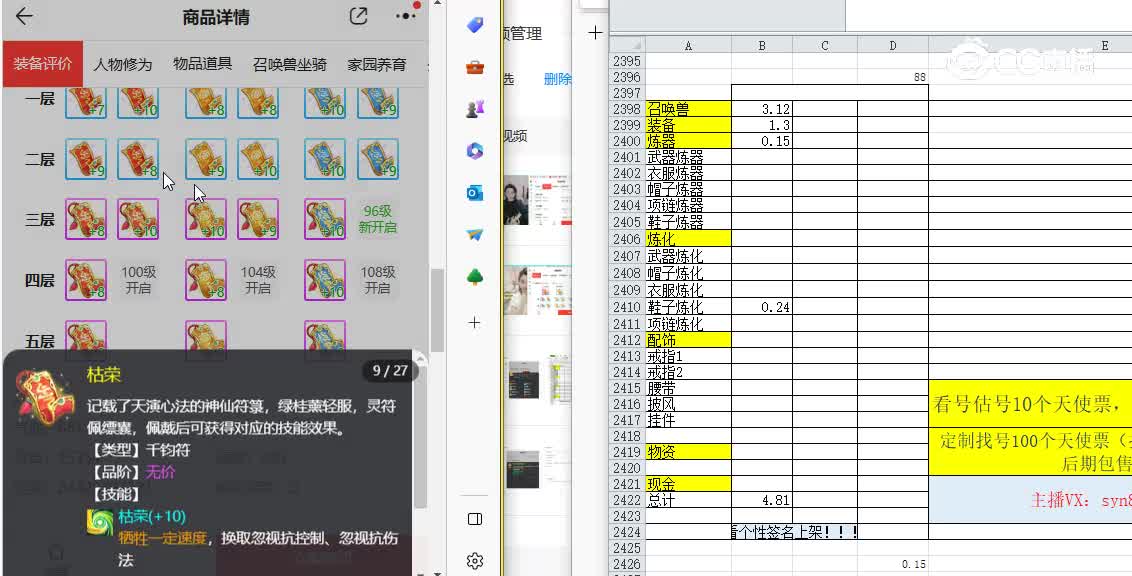Select column D header in spreadsheet
Image resolution: width=1132 pixels, height=576 pixels.
[892, 45]
